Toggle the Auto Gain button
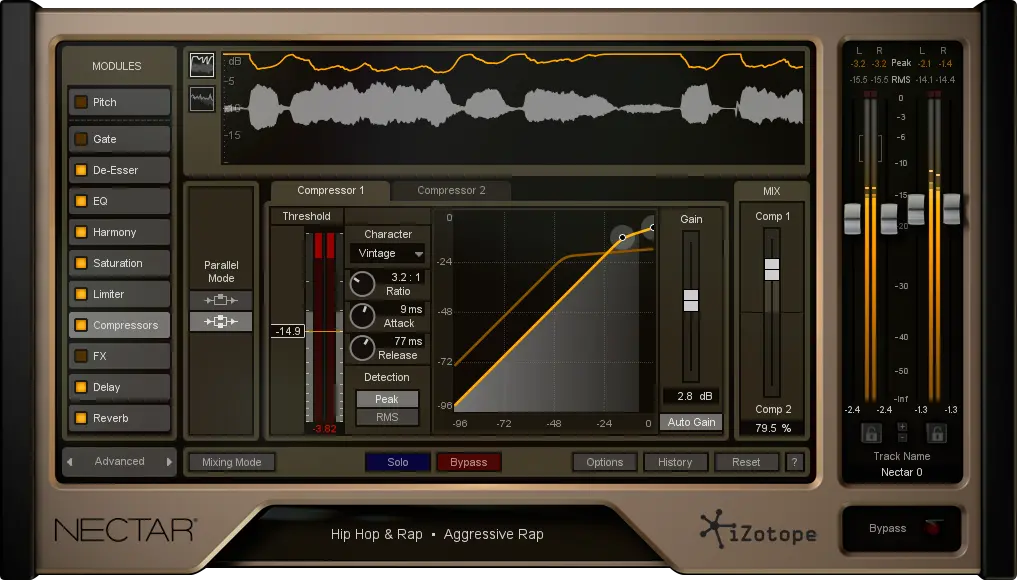This screenshot has height=580, width=1017. 691,422
